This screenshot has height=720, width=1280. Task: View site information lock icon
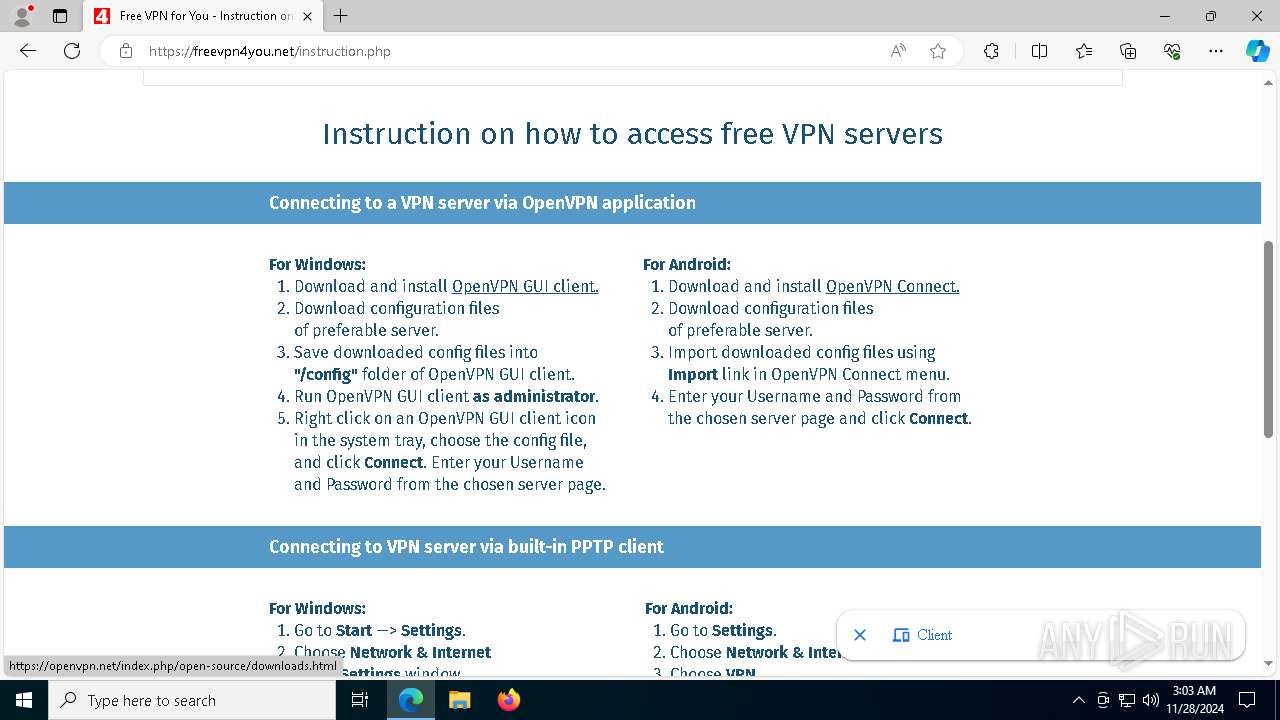(125, 51)
